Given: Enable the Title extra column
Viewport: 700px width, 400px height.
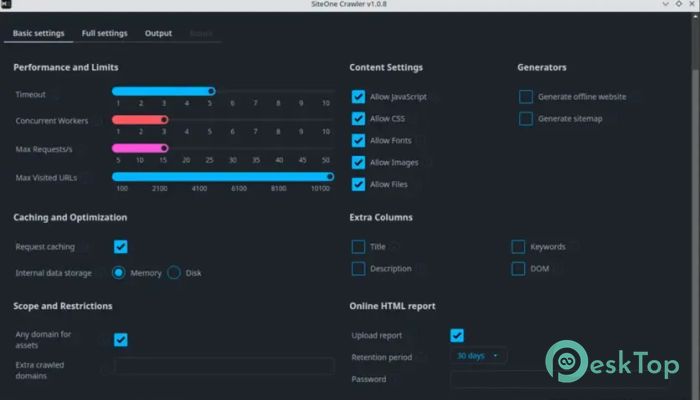Looking at the screenshot, I should (x=358, y=247).
